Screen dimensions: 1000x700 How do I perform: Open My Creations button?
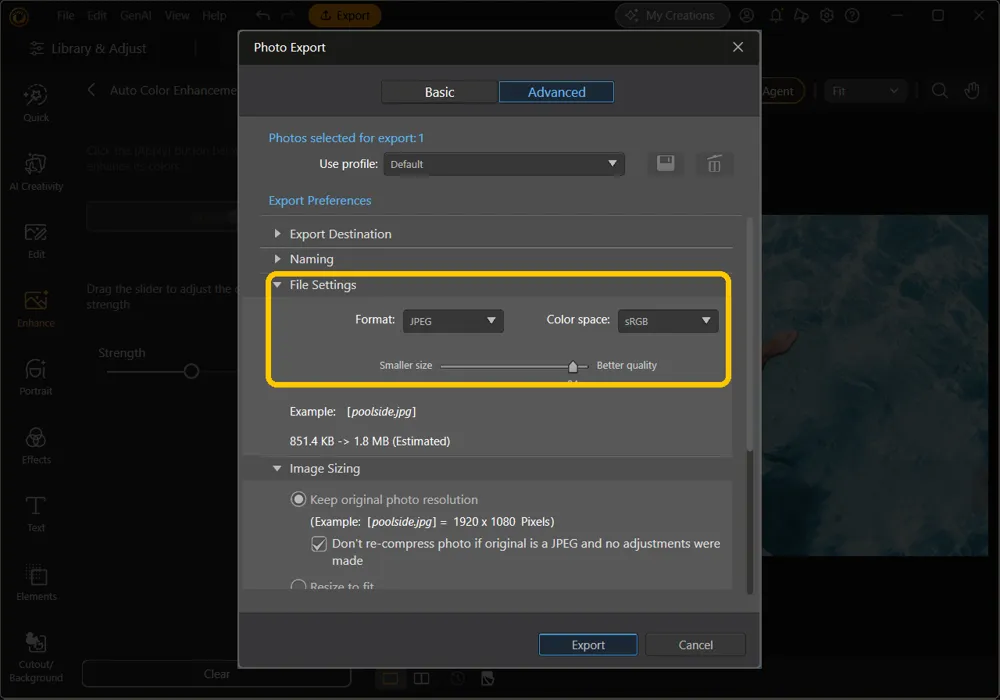(672, 15)
